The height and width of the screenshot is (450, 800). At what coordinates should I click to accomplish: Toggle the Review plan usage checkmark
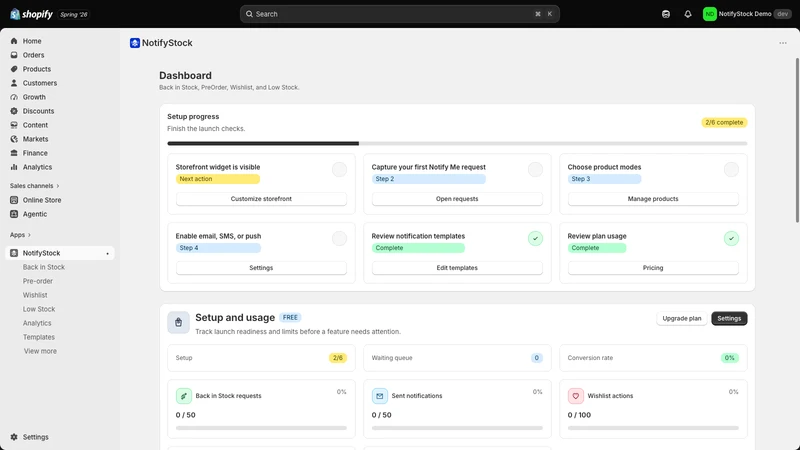(731, 238)
